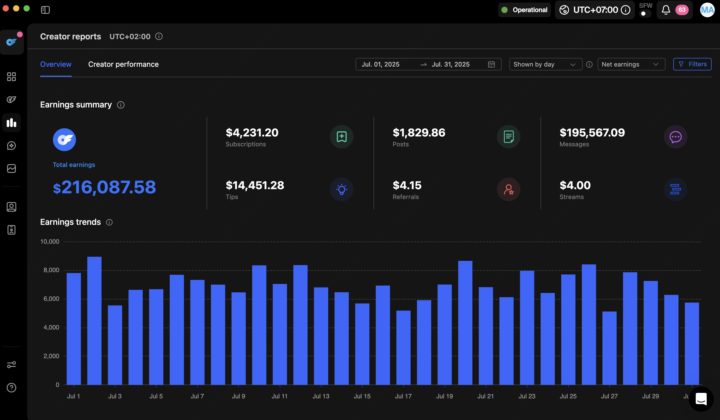Screen dimensions: 720x420
Task: Click the Tips lightbulb icon
Action: point(342,188)
